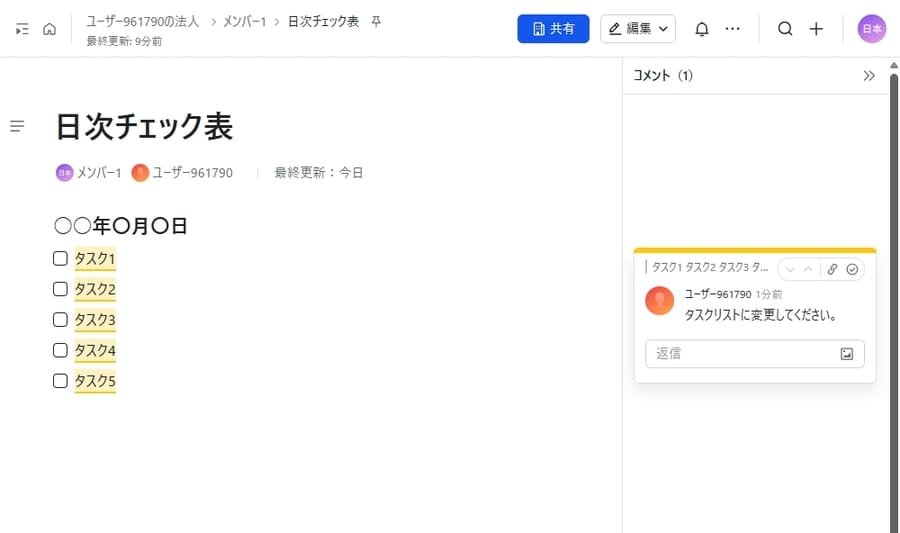900x533 pixels.
Task: Collapse the comments panel with double chevron
Action: [869, 76]
